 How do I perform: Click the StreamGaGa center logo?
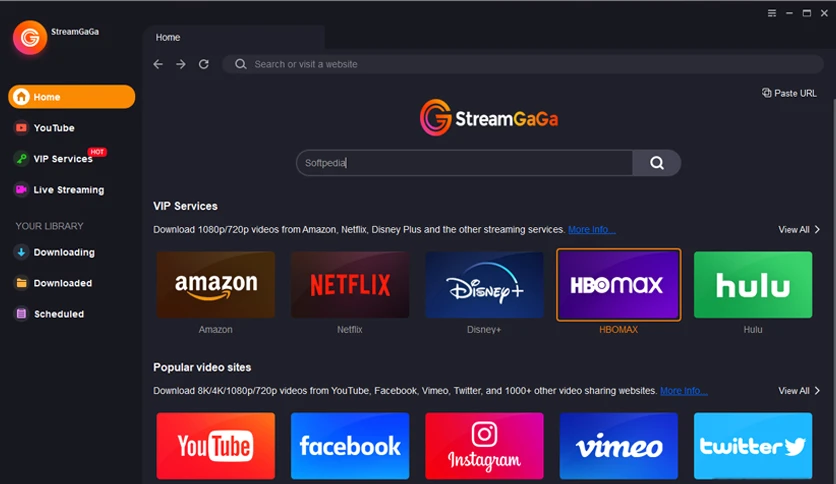point(489,118)
